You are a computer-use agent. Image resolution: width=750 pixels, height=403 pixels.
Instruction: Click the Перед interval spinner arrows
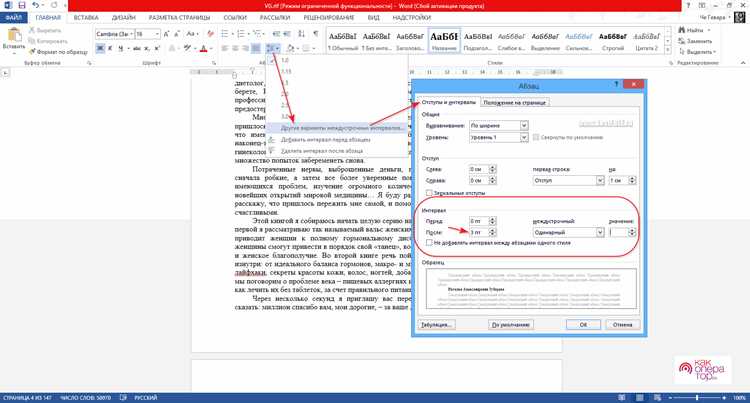coord(493,221)
